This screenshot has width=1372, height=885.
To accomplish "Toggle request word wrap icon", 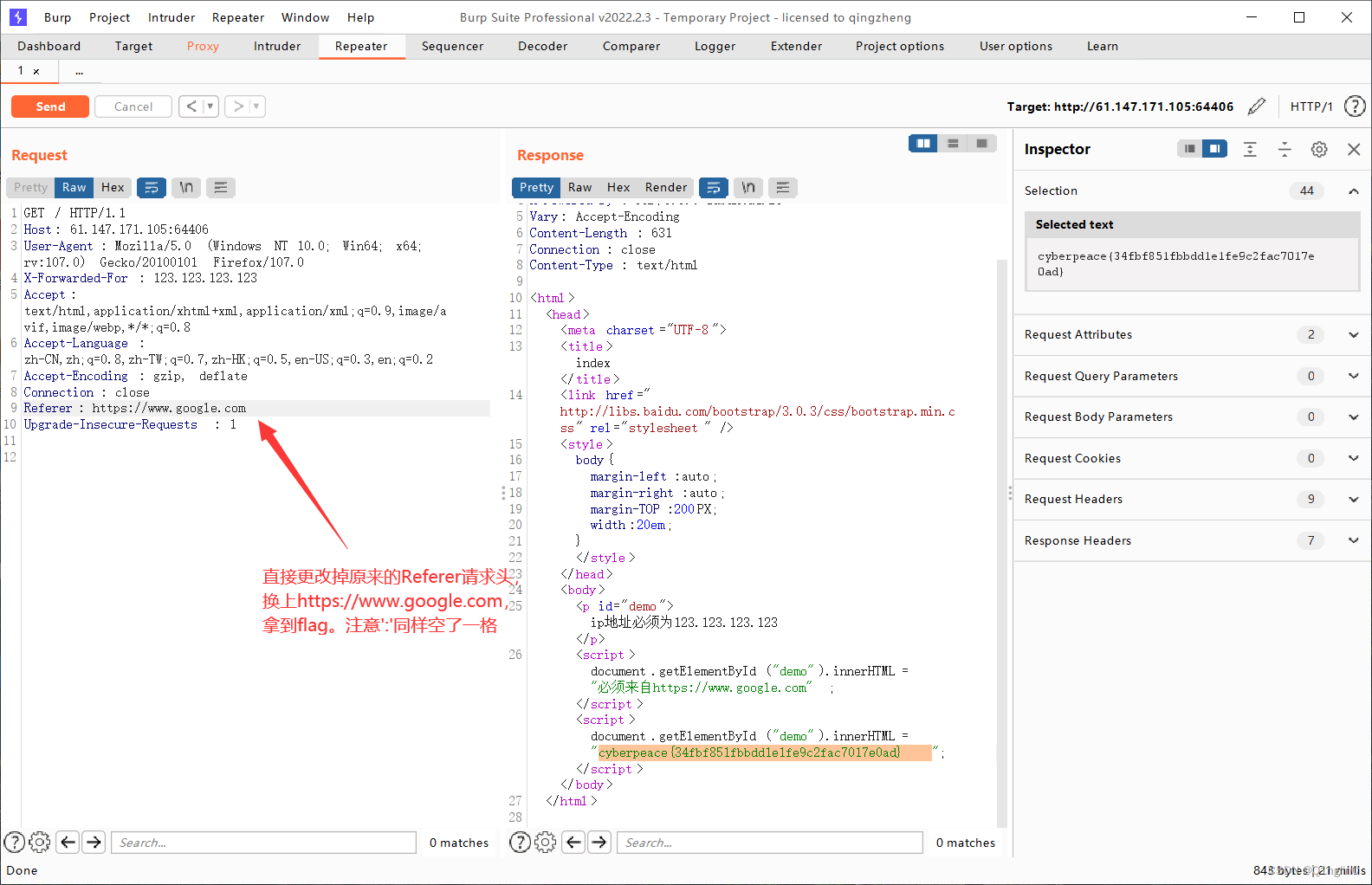I will [152, 187].
